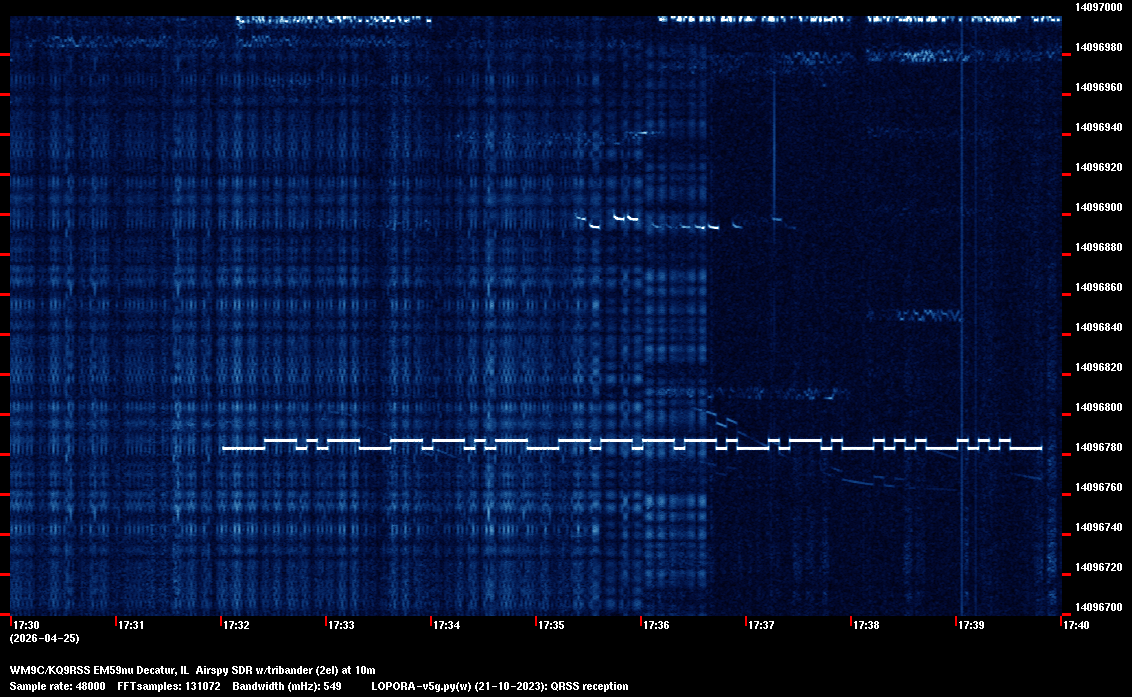
Task: Click the 17:36 time axis label
Action: point(656,626)
